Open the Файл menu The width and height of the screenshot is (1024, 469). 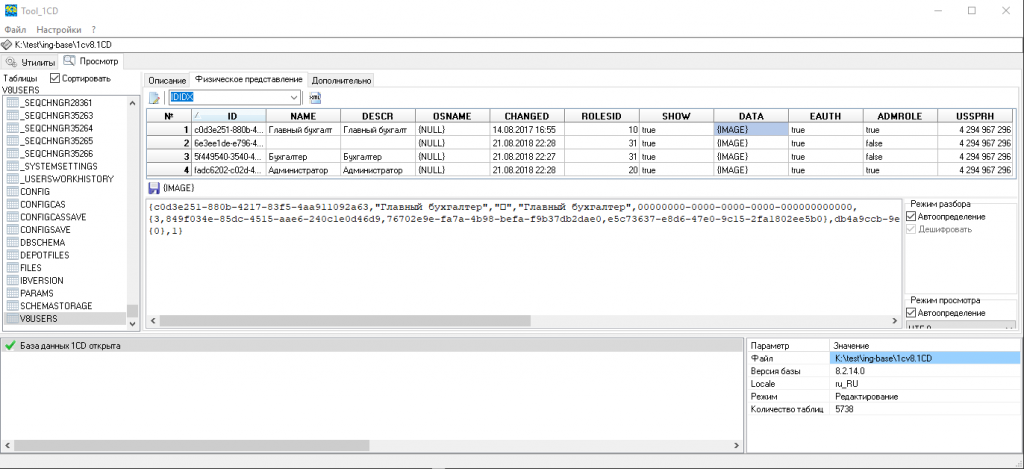click(16, 29)
